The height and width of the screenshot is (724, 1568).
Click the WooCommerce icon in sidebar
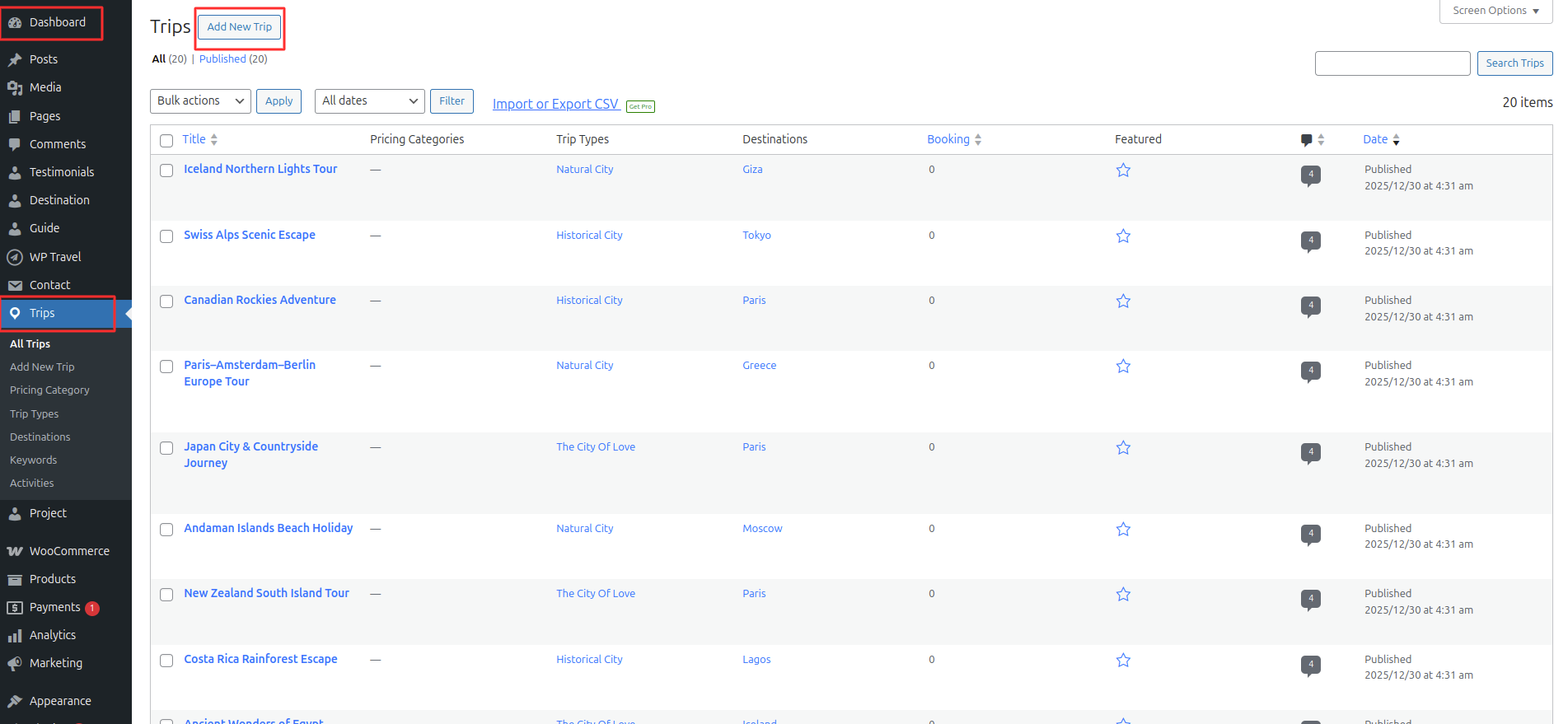tap(15, 551)
